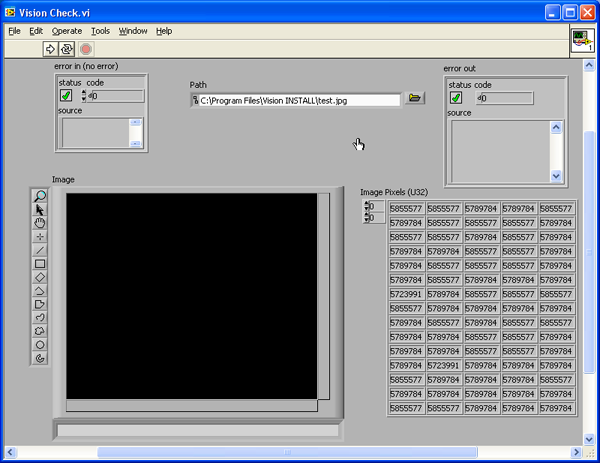
Task: Click the black Image display area
Action: [192, 296]
